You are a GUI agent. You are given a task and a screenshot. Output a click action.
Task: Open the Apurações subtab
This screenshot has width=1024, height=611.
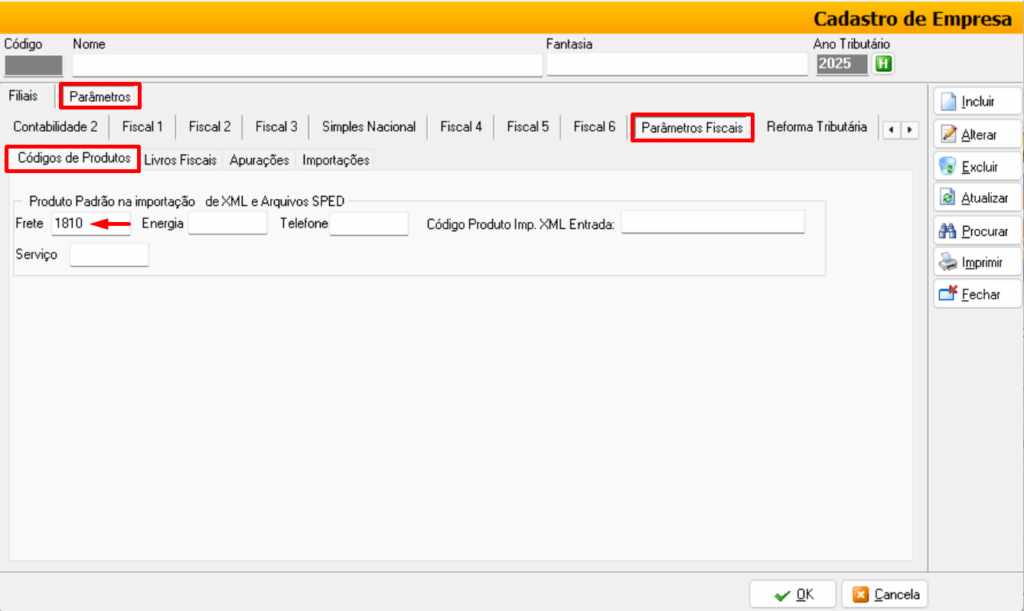coord(259,160)
